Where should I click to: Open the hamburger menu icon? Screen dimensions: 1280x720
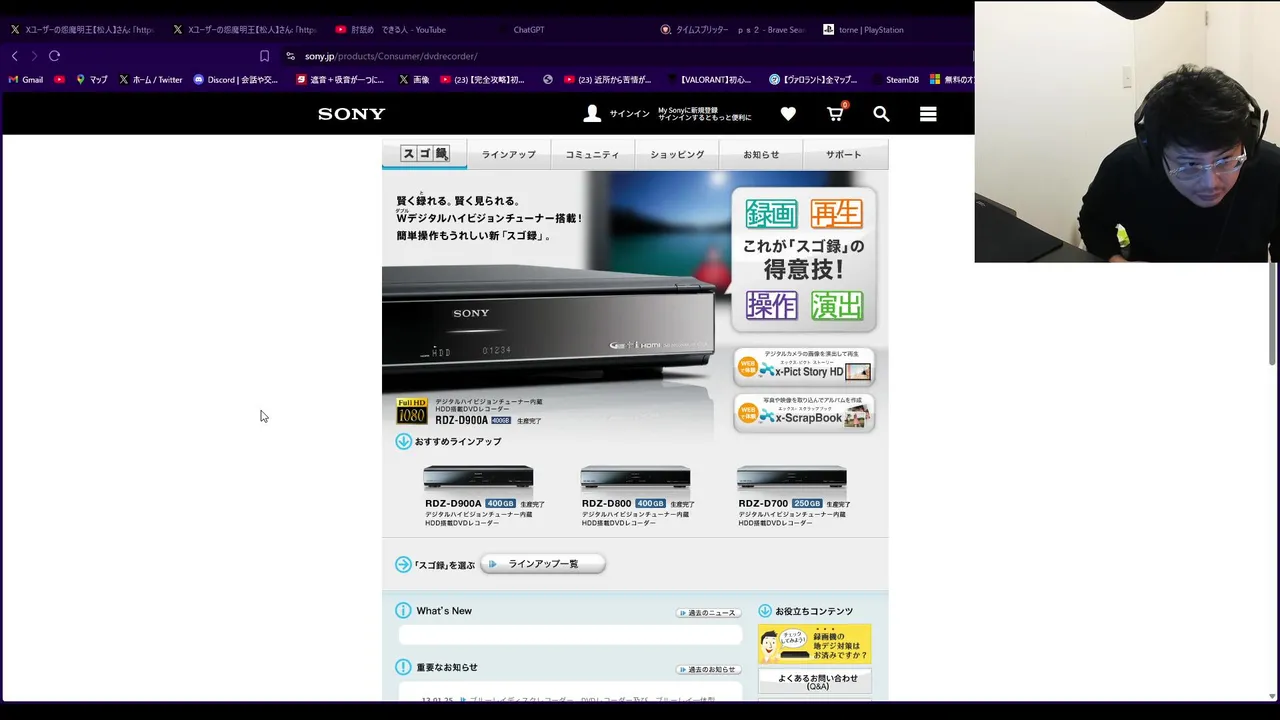[x=928, y=114]
